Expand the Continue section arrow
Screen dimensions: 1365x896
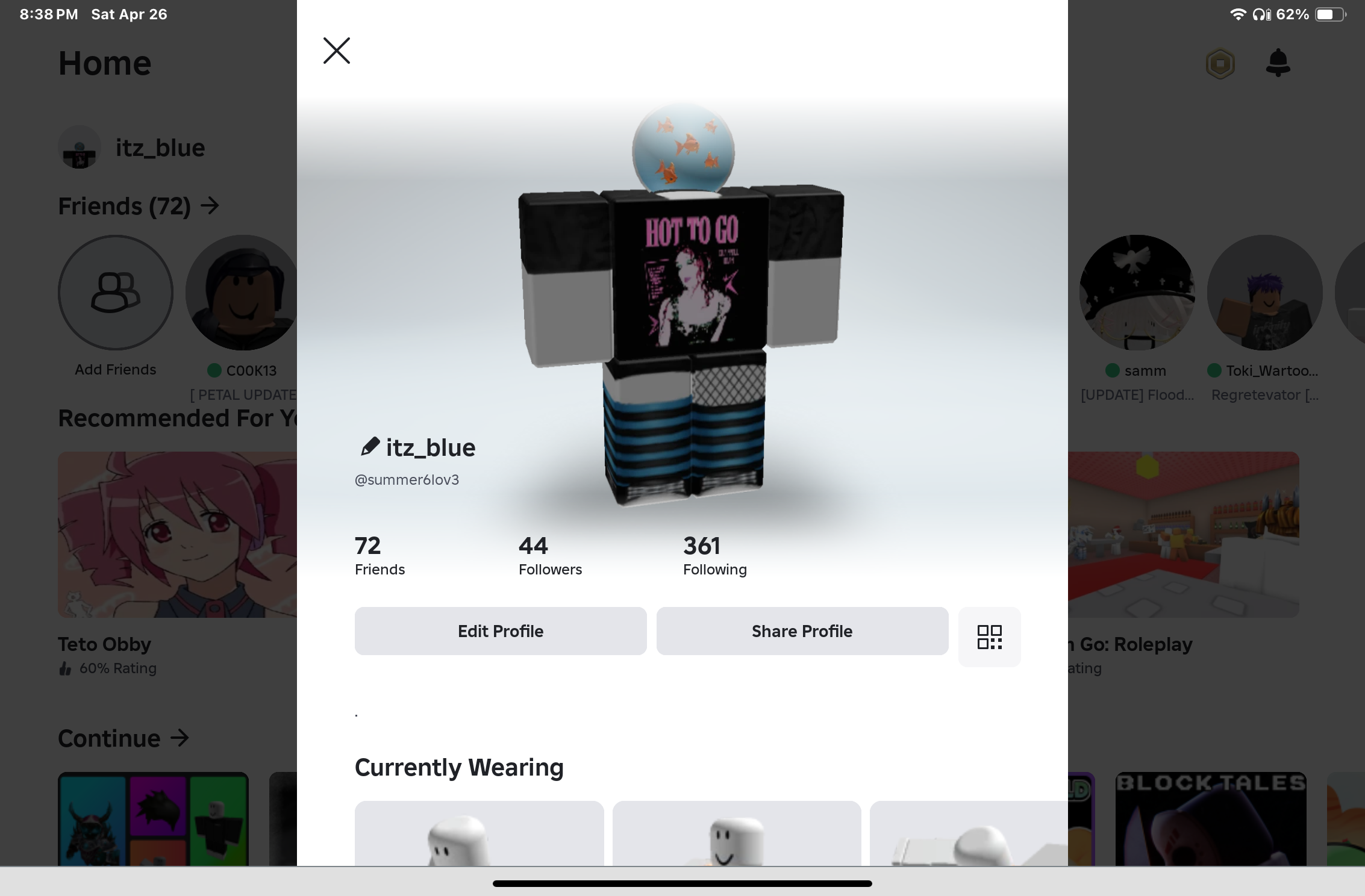180,738
